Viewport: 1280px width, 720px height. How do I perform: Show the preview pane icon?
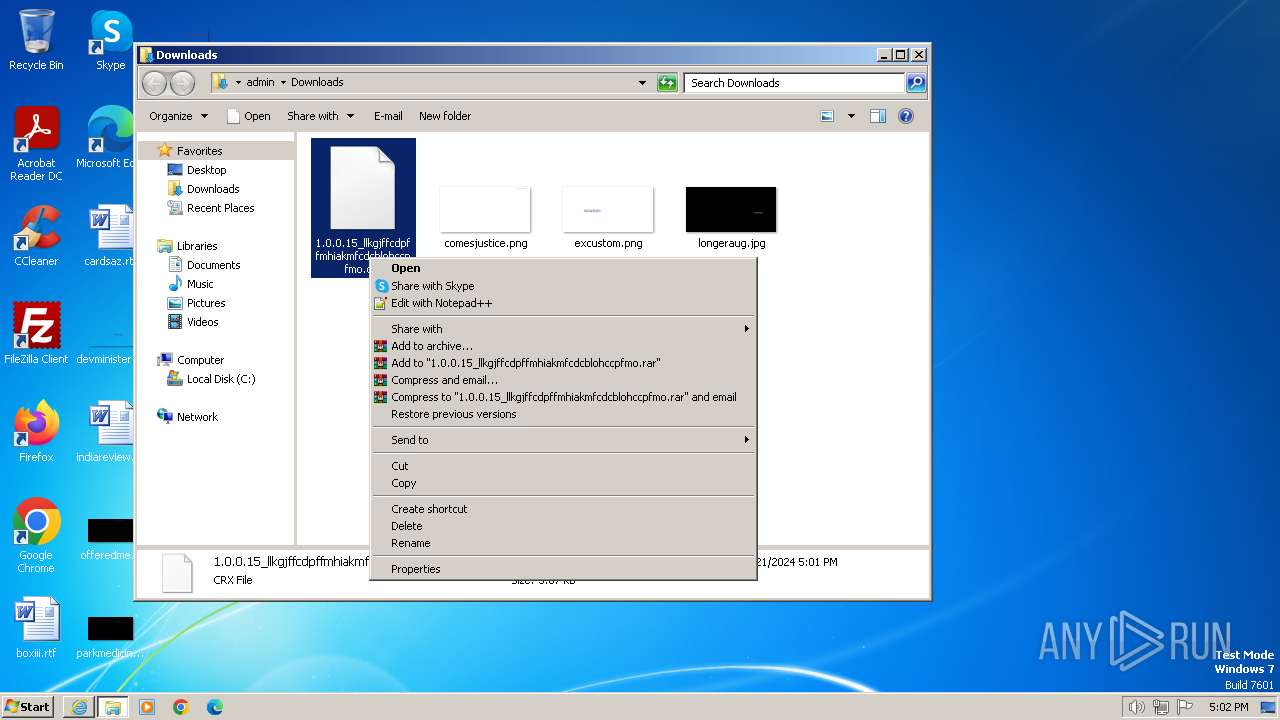tap(877, 116)
